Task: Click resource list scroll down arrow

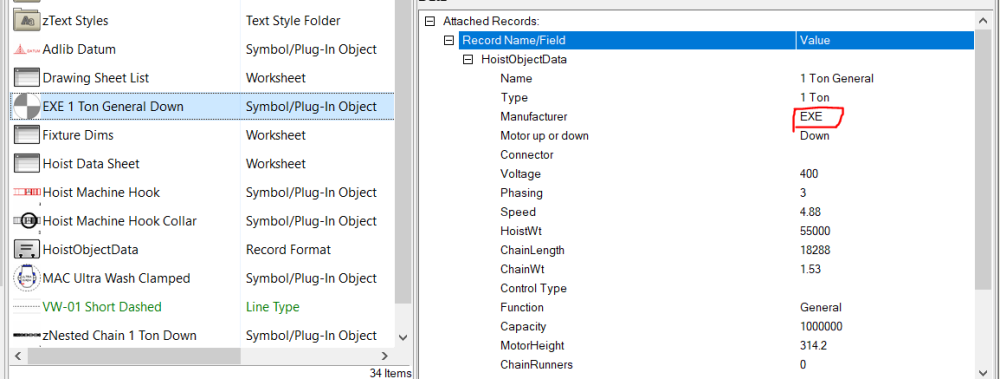Action: [402, 337]
